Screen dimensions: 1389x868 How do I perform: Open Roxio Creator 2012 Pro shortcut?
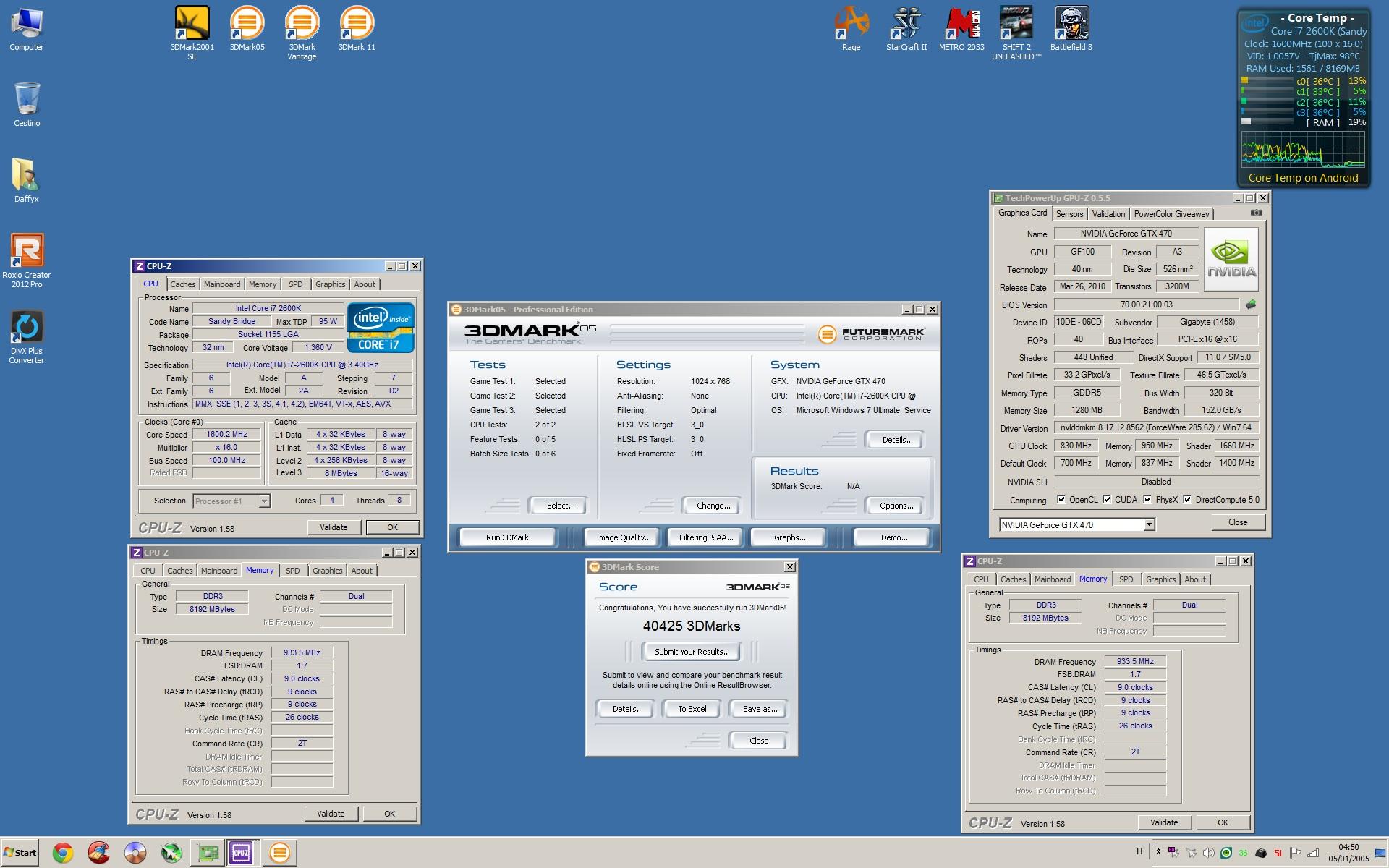pos(27,260)
